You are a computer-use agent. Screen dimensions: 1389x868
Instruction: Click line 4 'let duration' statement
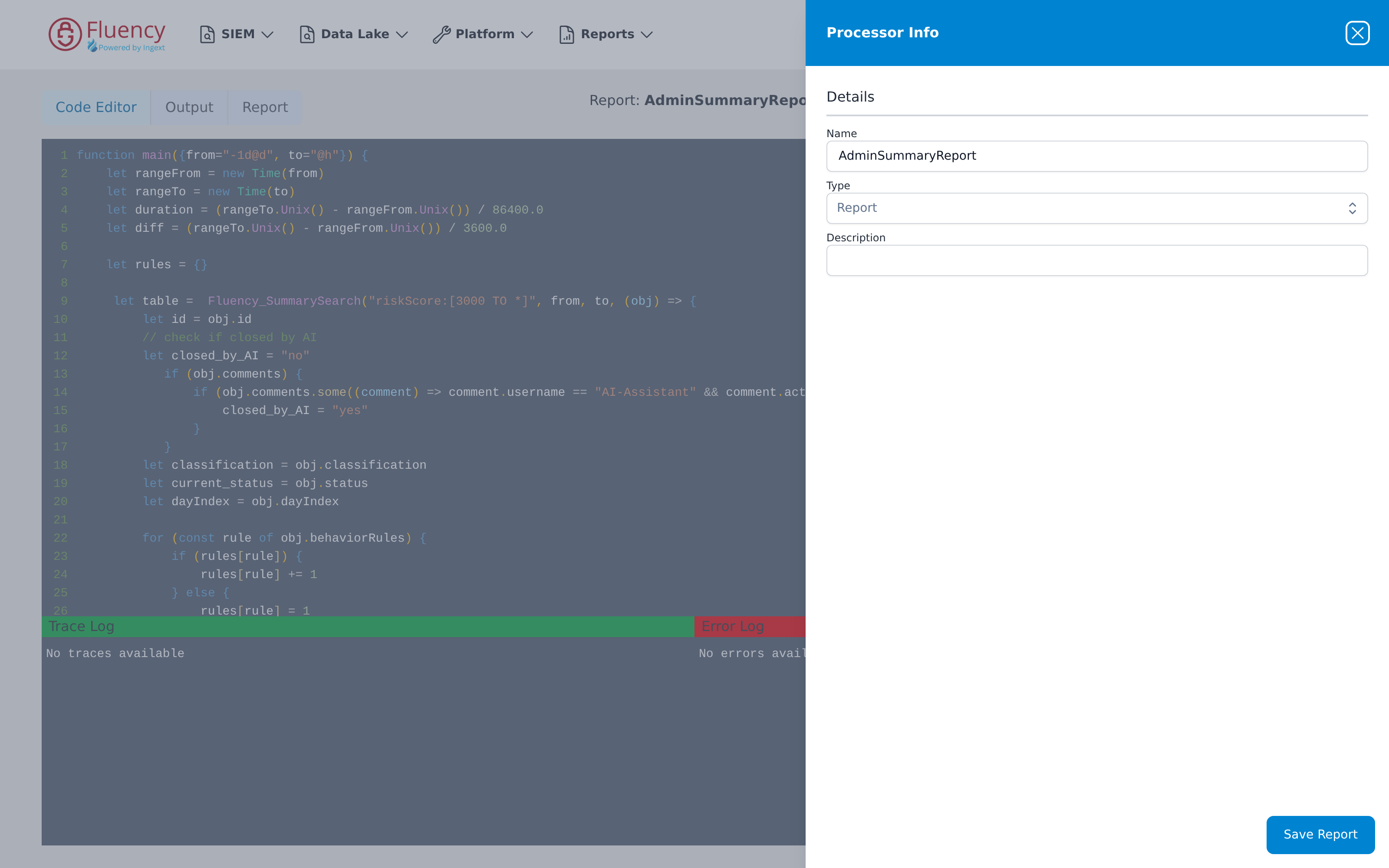click(x=325, y=210)
